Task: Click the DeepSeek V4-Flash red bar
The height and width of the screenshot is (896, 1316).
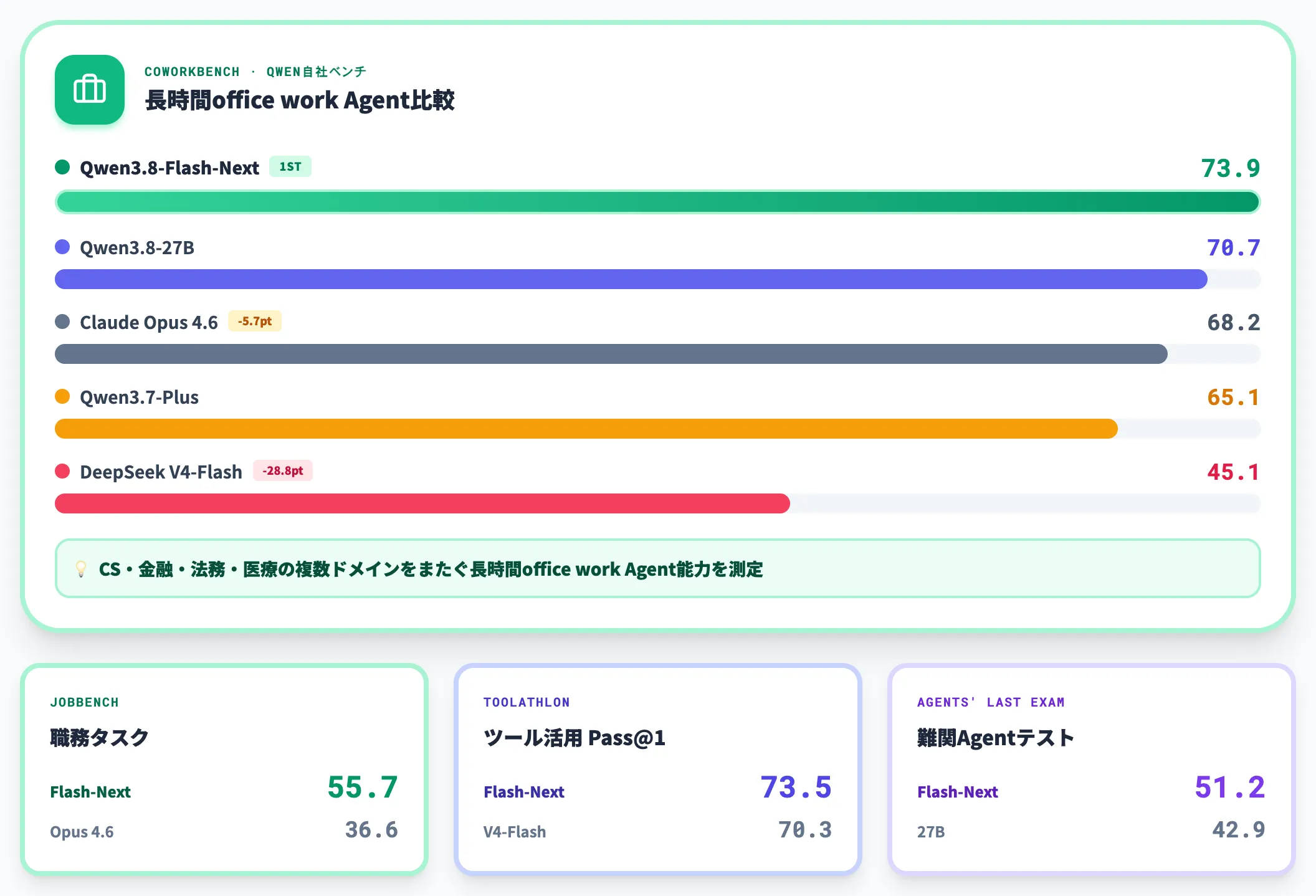Action: point(422,503)
